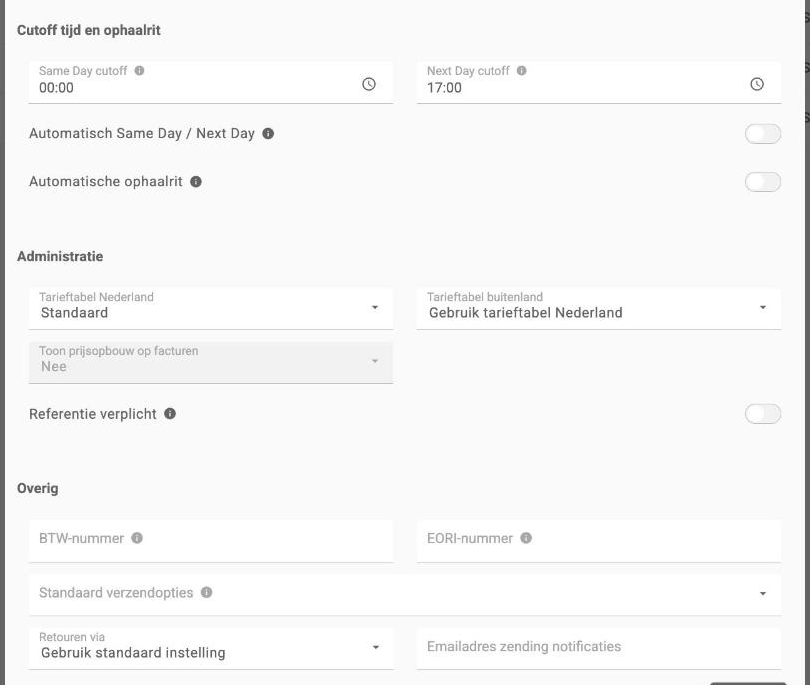Show info for Automatisch Same Day / Next Day

click(x=268, y=134)
